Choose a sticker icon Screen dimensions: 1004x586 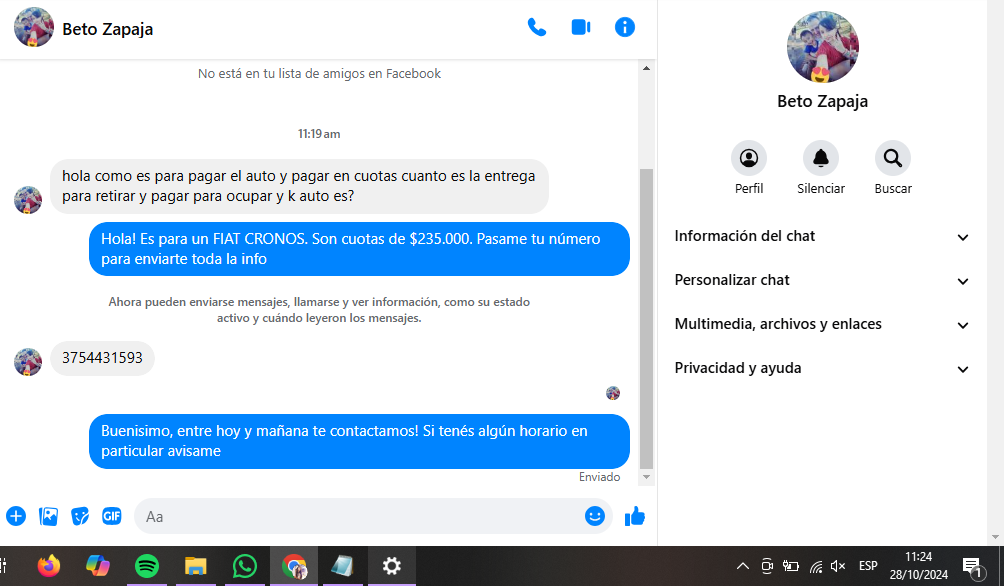(x=80, y=516)
